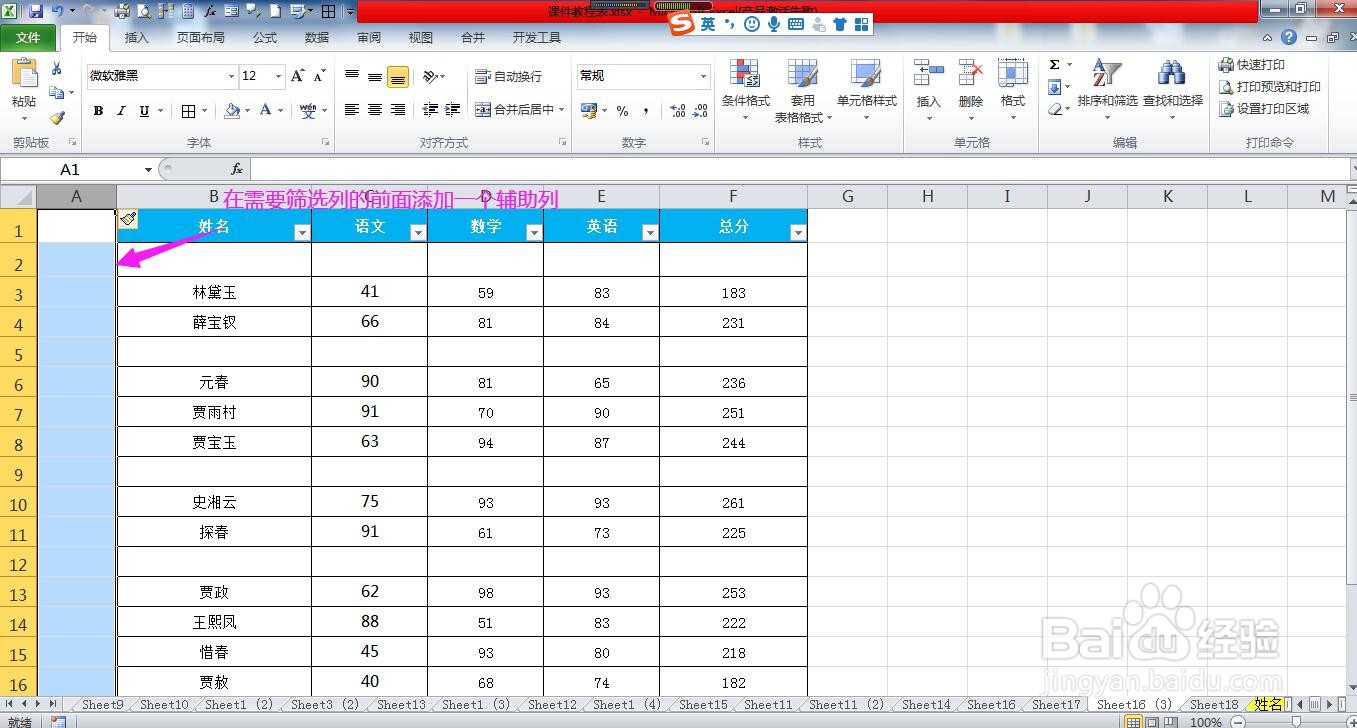
Task: Center text horizontally with the center align icon
Action: [375, 110]
